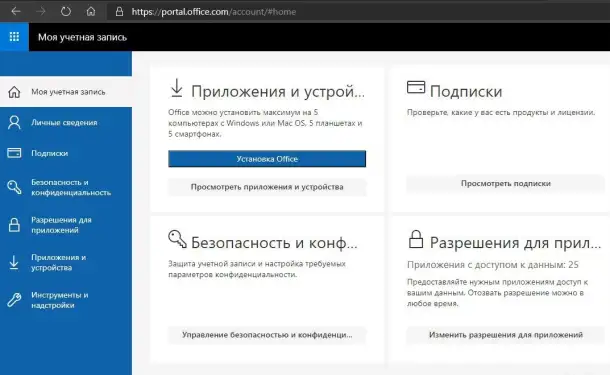Click the person icon for Личные сведения
Viewport: 610px width, 375px height.
pyautogui.click(x=14, y=123)
